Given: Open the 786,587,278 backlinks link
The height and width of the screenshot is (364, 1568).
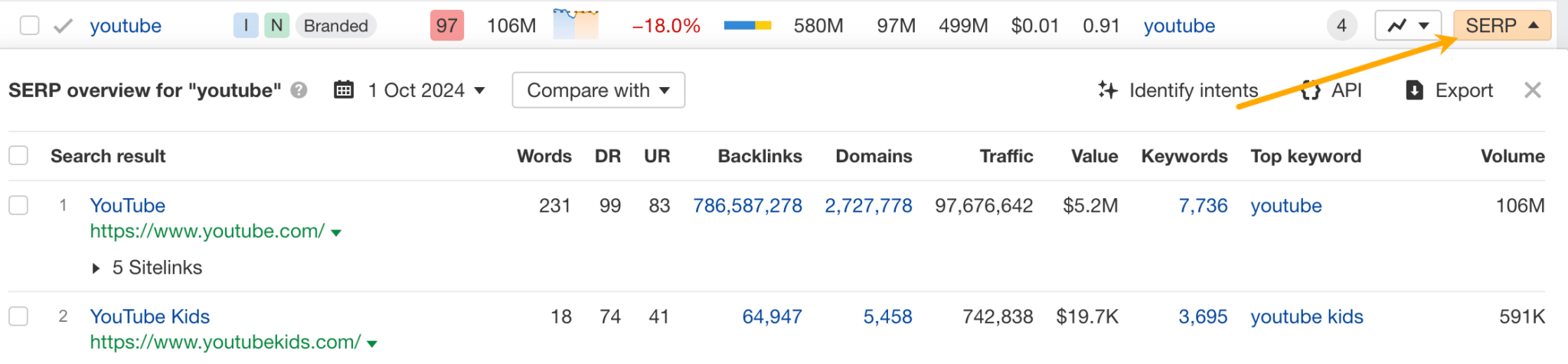Looking at the screenshot, I should (x=747, y=206).
